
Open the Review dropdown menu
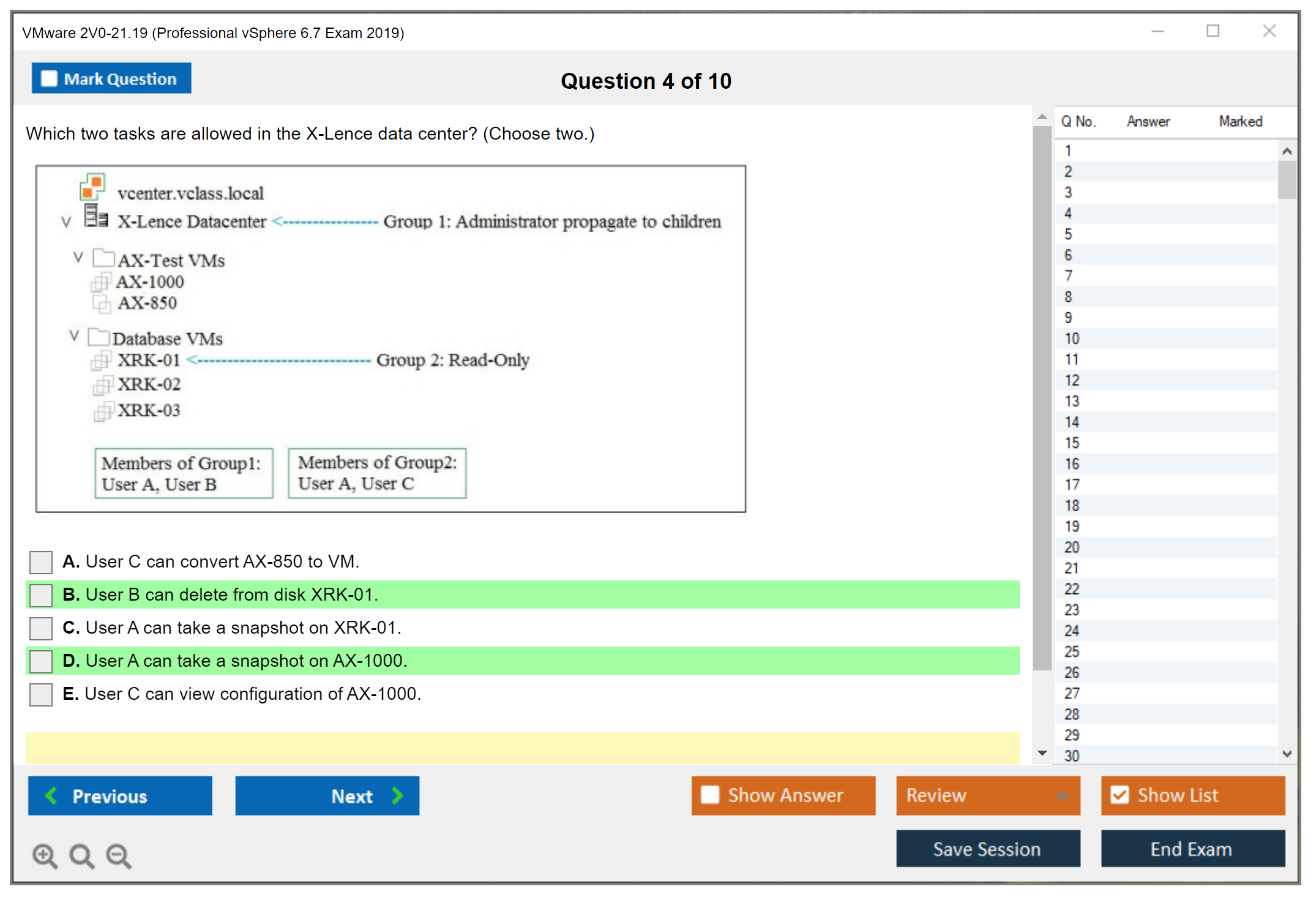pyautogui.click(x=987, y=795)
